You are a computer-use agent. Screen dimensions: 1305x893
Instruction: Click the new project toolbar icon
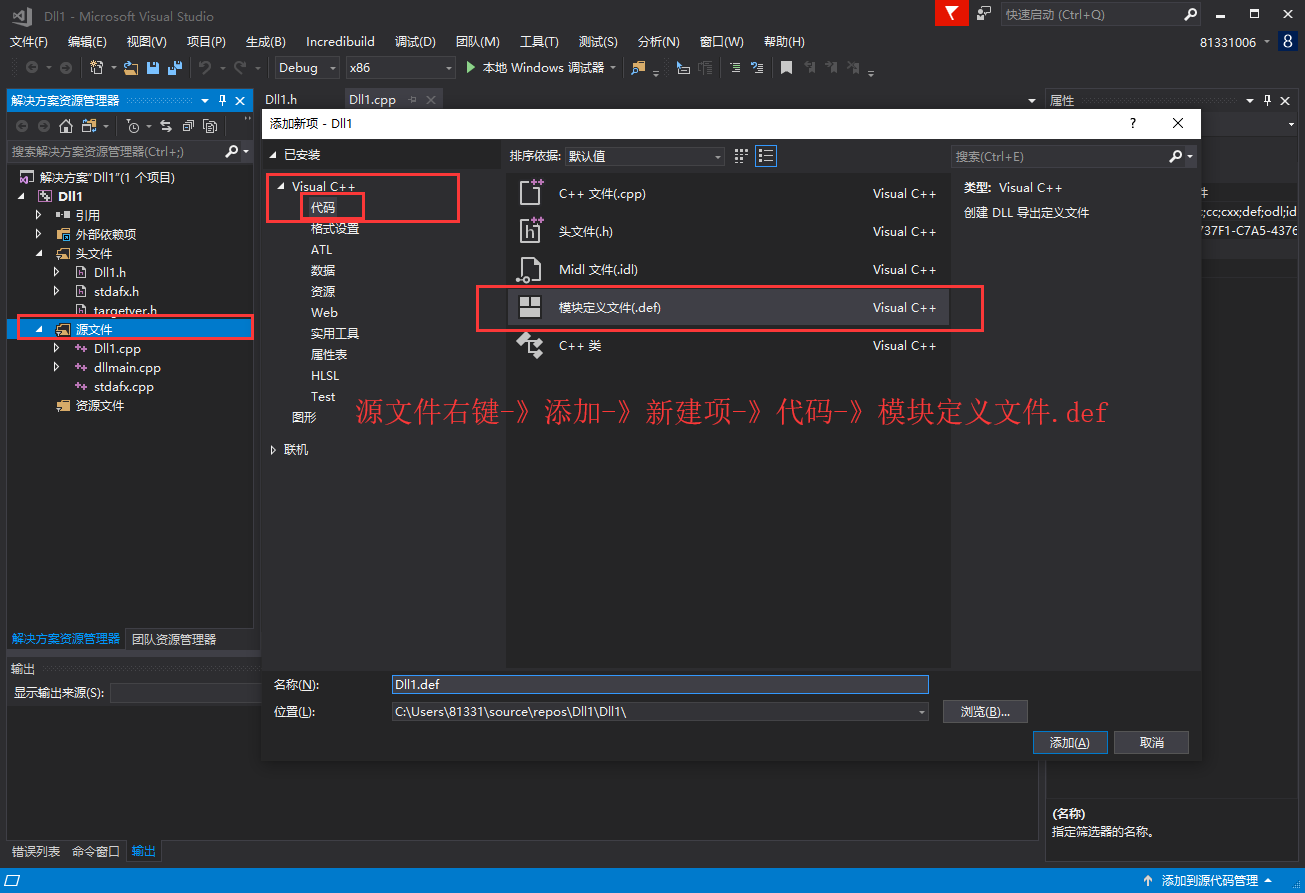click(x=96, y=68)
